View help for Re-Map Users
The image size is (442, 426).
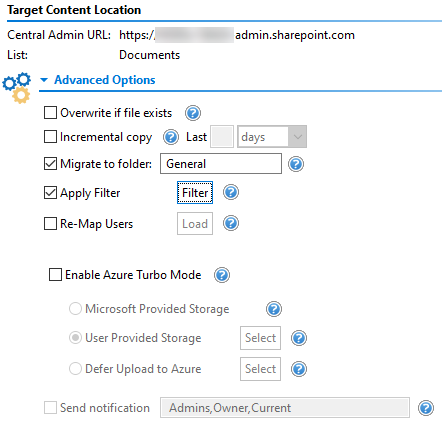coord(231,223)
